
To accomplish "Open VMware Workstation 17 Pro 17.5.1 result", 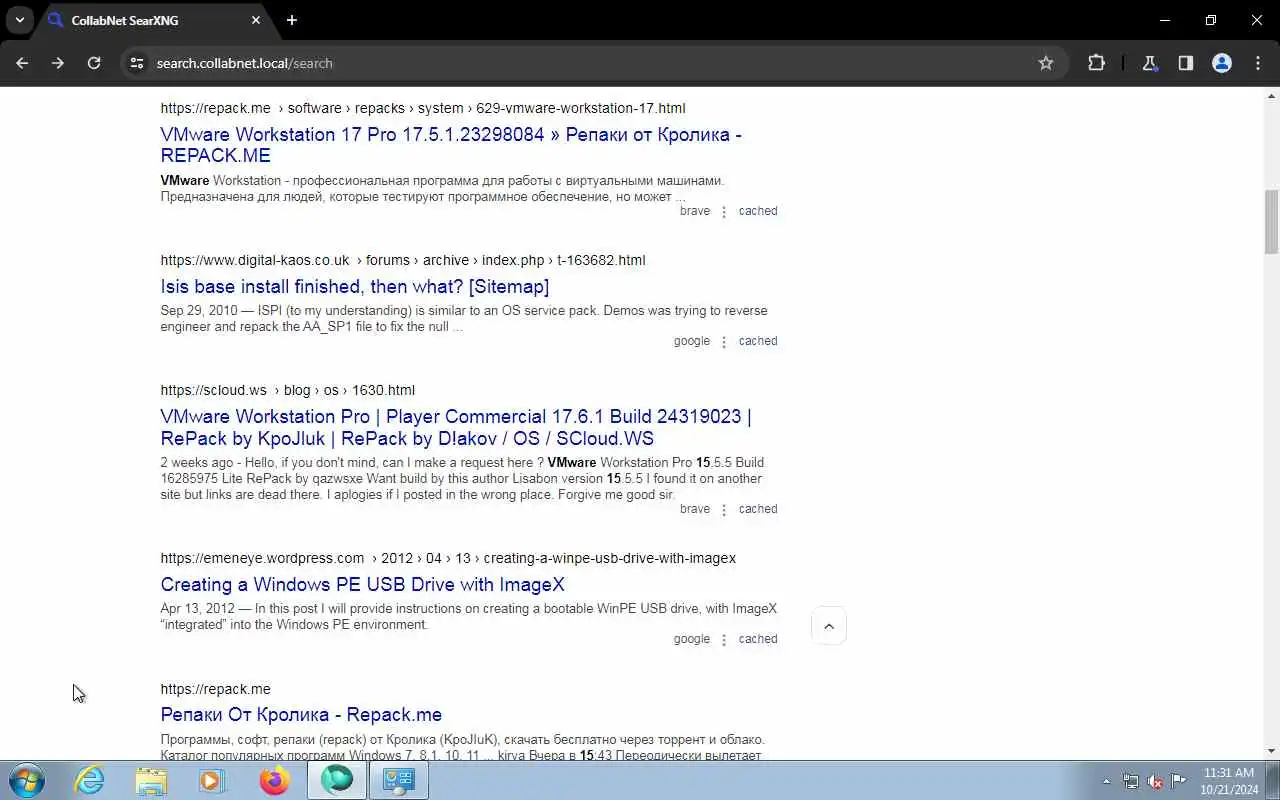I will point(451,145).
